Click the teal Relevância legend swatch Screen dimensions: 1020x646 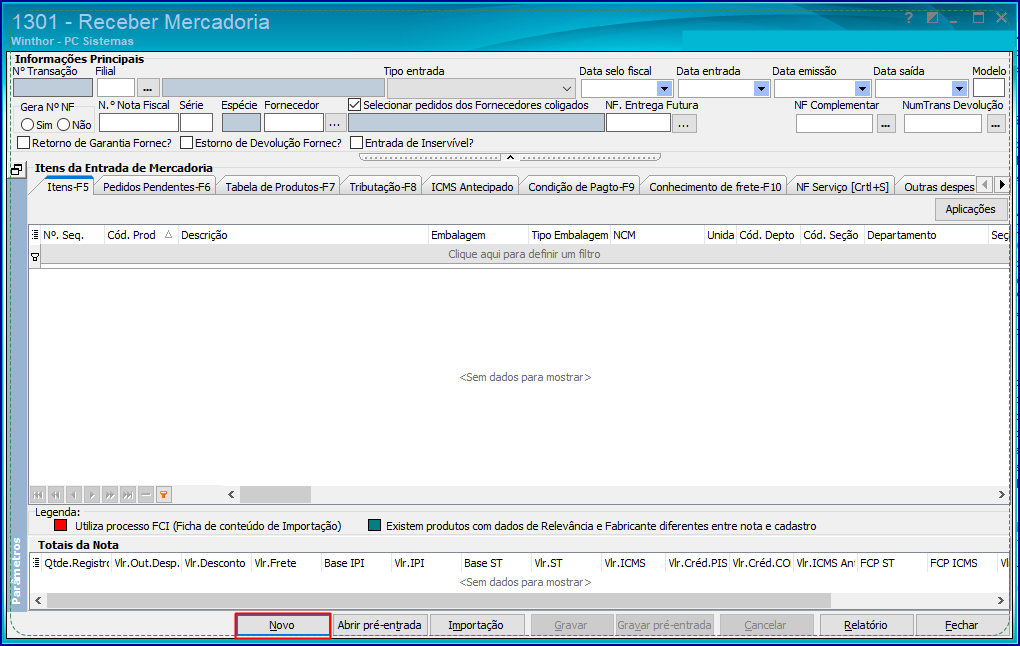click(x=374, y=525)
